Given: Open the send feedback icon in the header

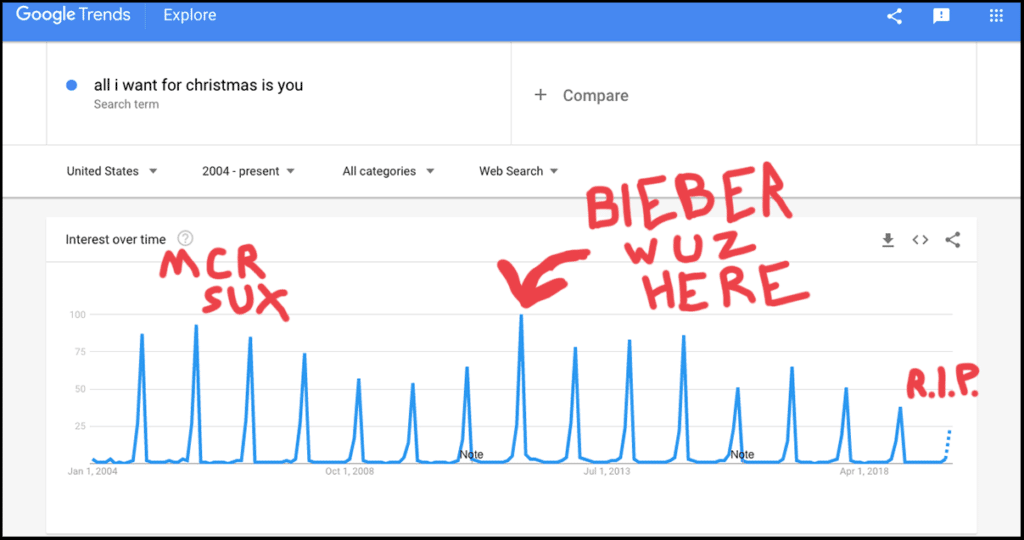Looking at the screenshot, I should pyautogui.click(x=941, y=16).
